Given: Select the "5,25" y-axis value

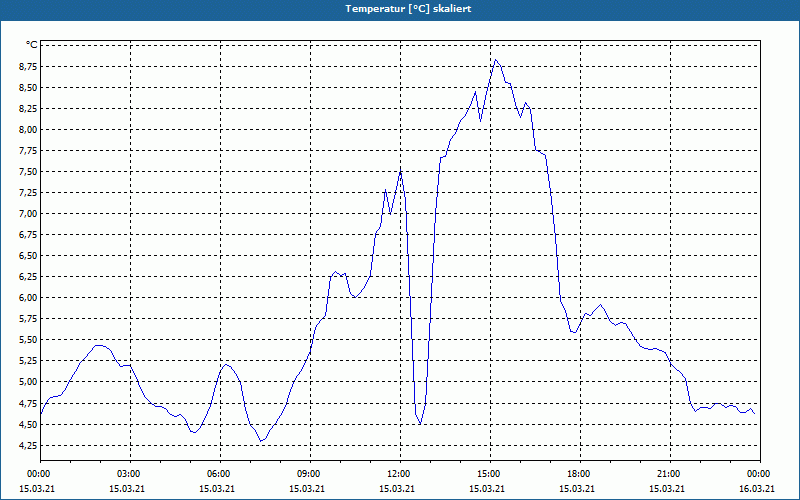Looking at the screenshot, I should [x=29, y=360].
